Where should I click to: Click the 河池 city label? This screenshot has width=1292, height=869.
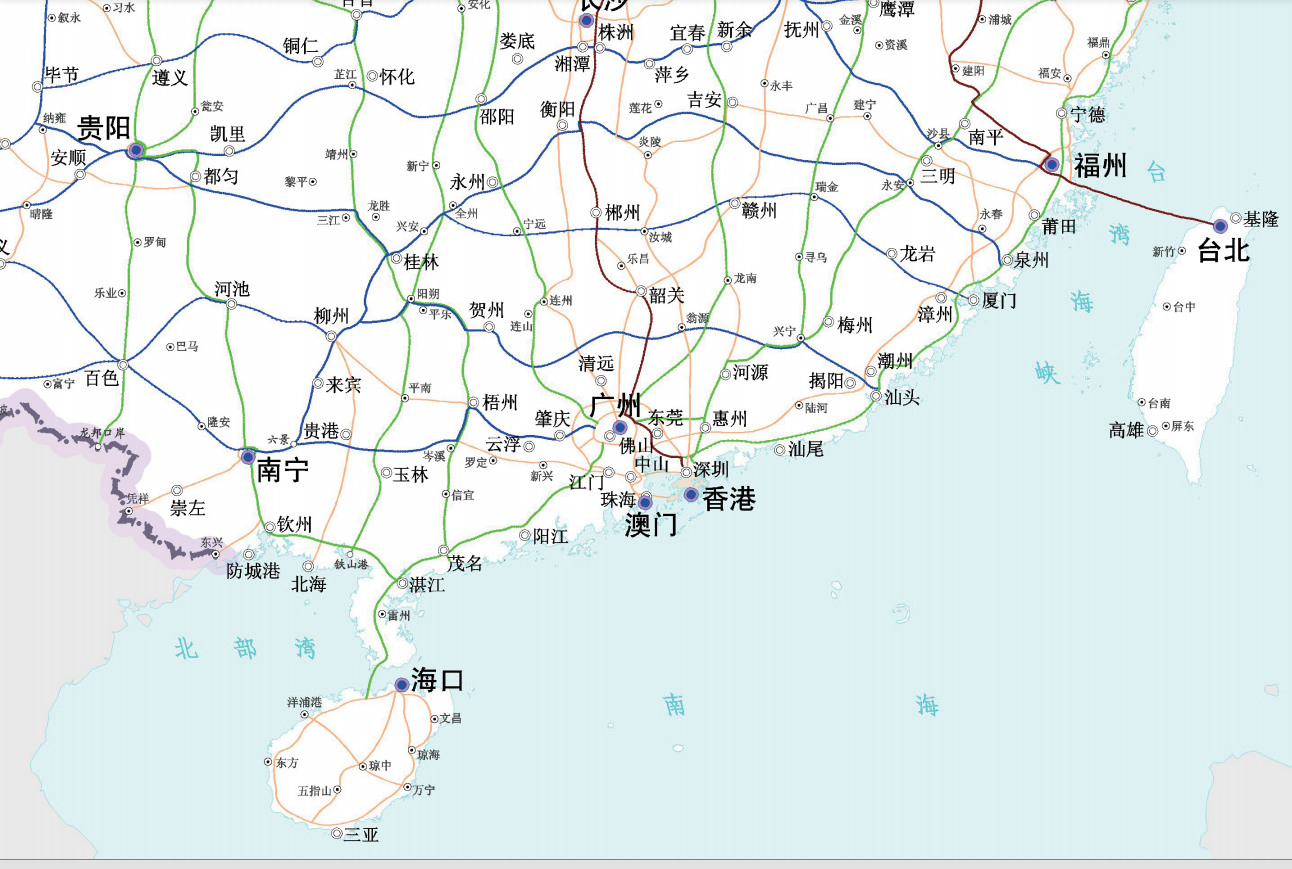(x=232, y=289)
